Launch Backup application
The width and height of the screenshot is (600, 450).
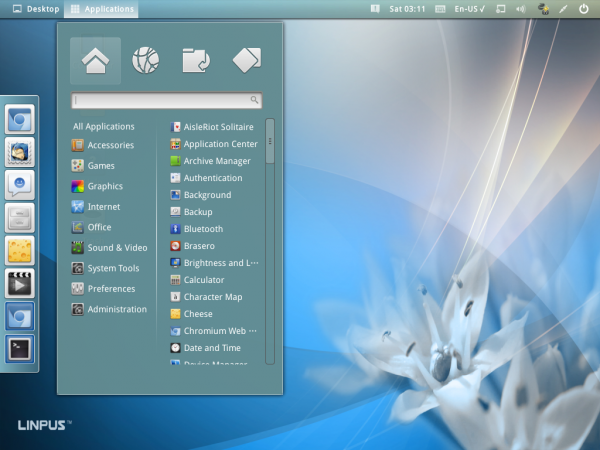coord(191,212)
